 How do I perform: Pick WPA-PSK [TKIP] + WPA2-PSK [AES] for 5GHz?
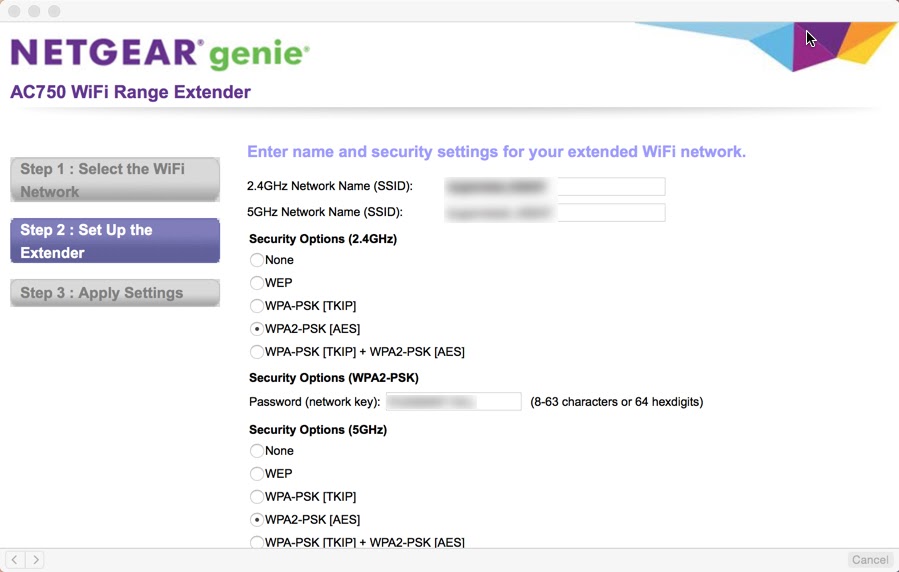click(256, 542)
